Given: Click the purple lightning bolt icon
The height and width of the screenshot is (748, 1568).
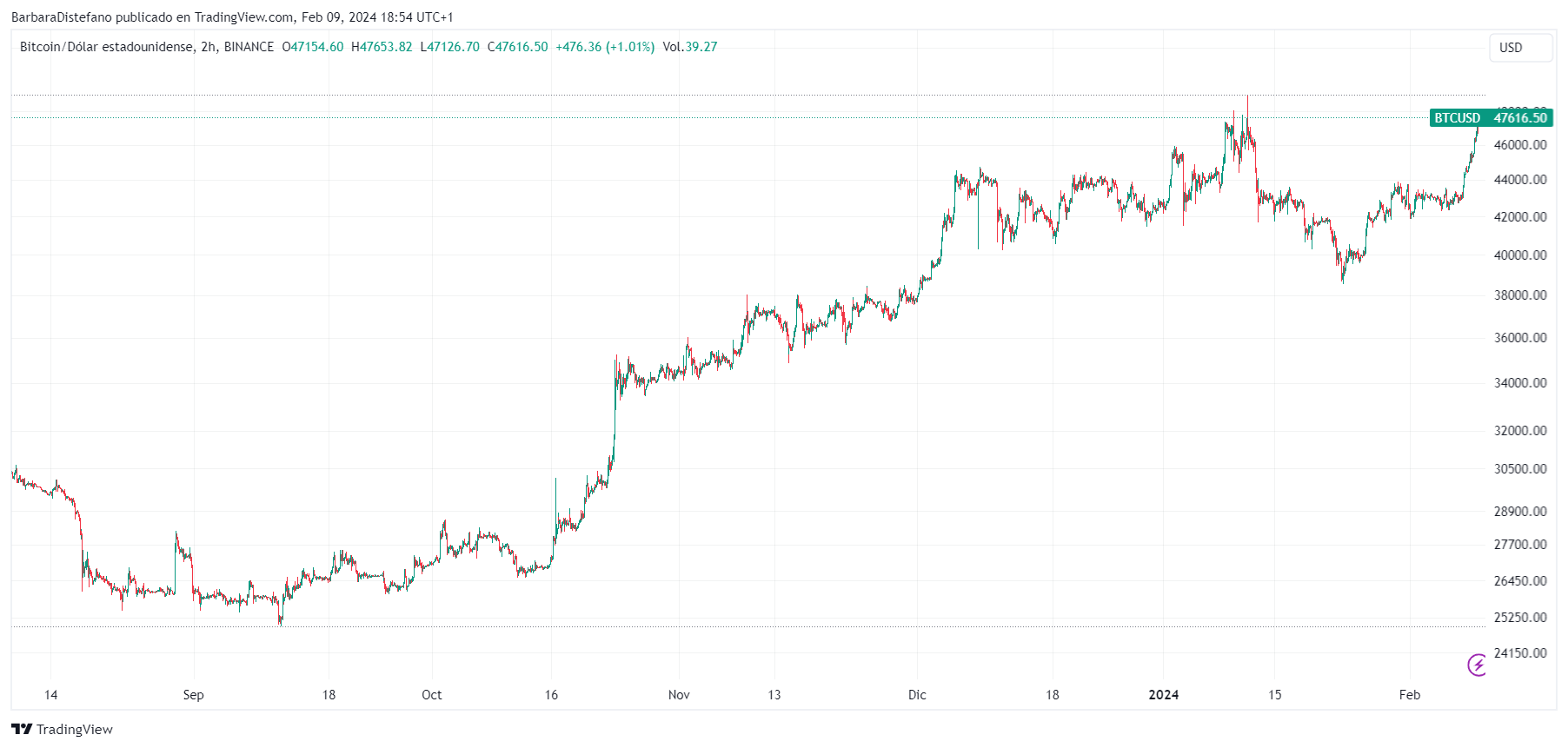Looking at the screenshot, I should 1477,665.
